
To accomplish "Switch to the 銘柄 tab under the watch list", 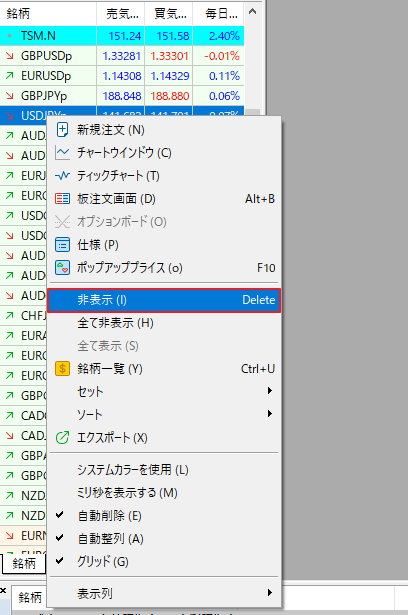I will (24, 564).
